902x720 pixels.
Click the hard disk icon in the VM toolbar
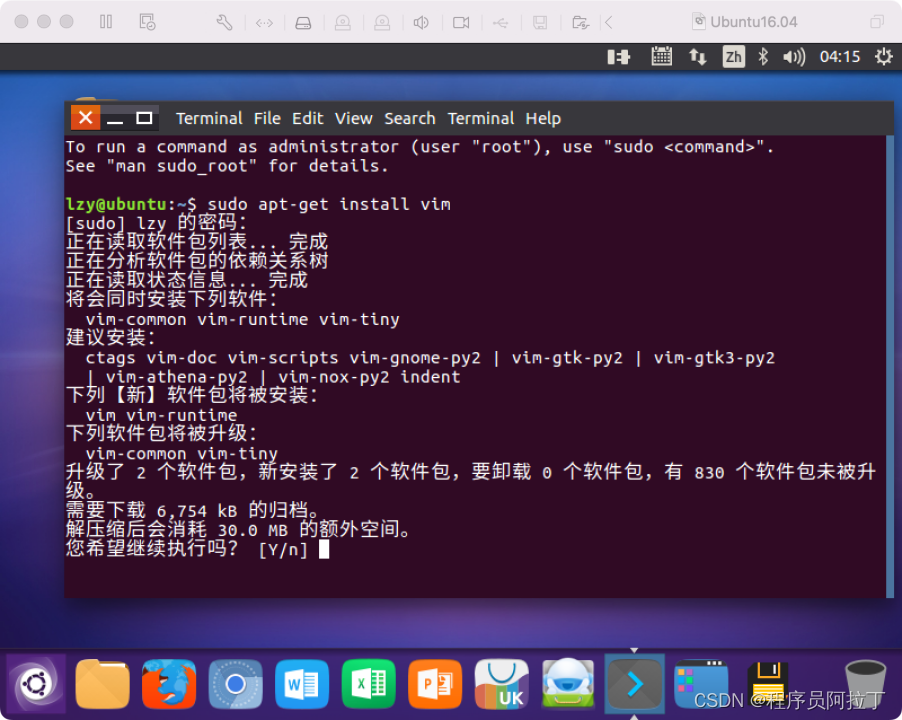tap(303, 21)
